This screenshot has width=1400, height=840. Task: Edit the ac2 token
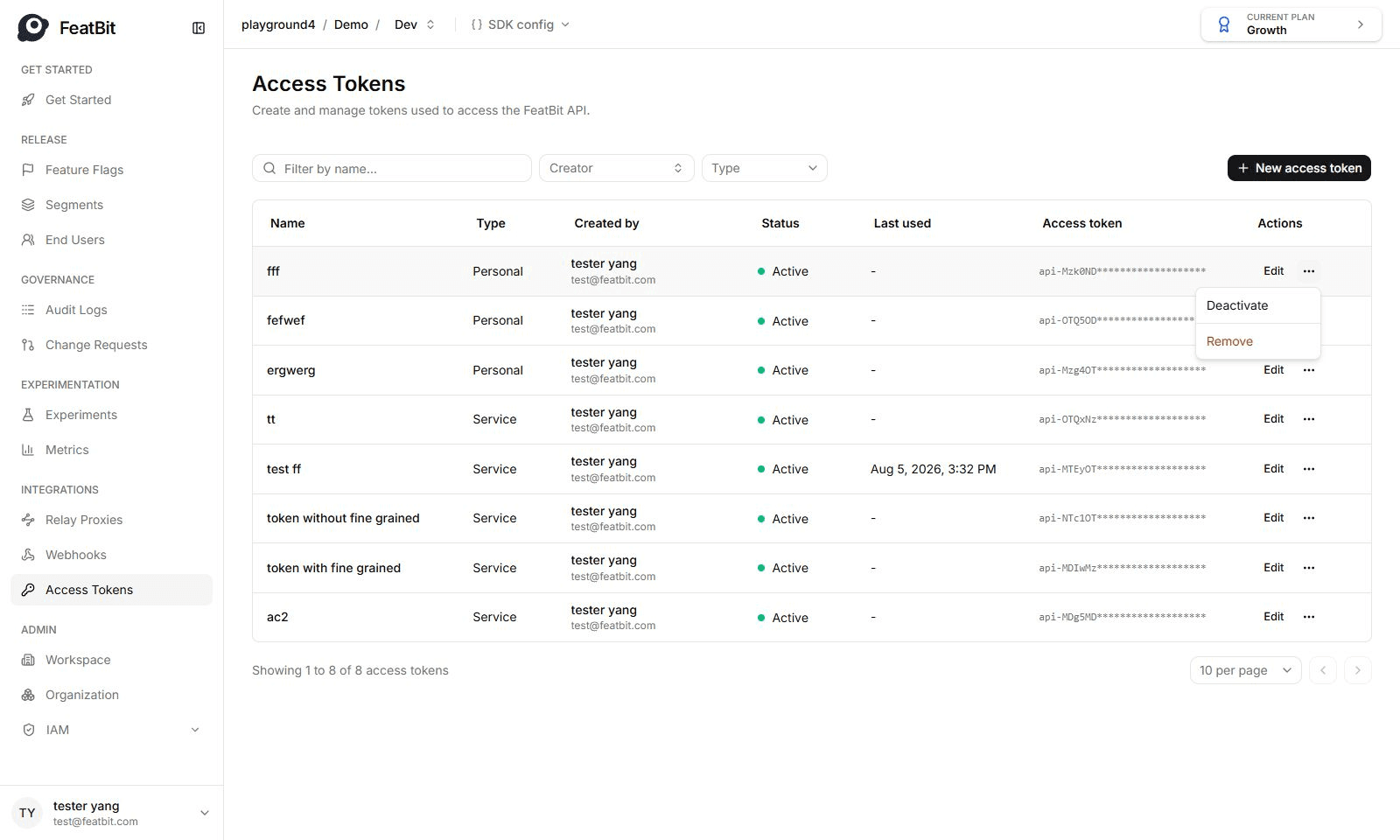pos(1274,617)
